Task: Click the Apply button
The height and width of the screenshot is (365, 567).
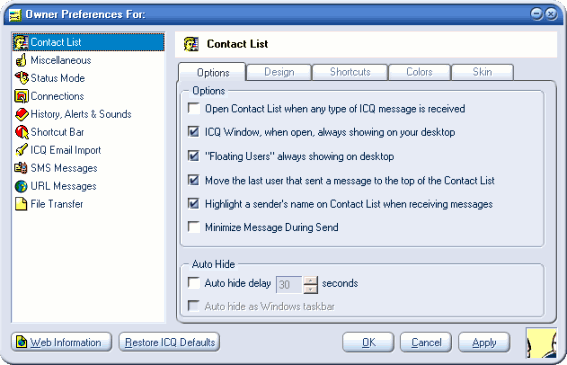Action: (x=484, y=342)
